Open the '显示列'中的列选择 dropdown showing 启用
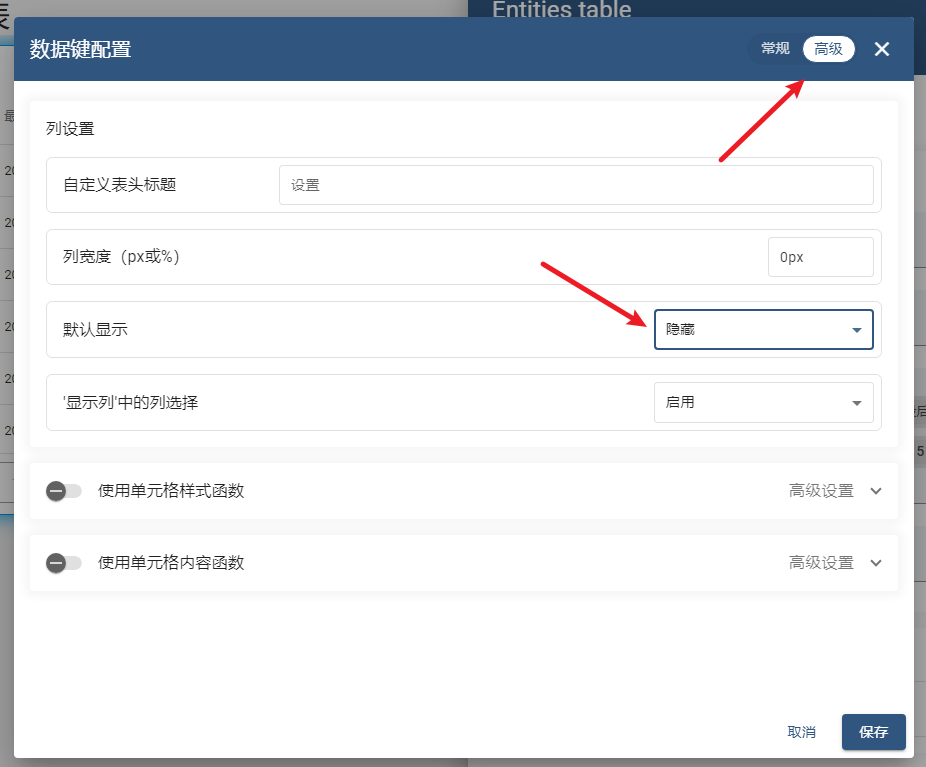The image size is (926, 767). (x=763, y=402)
